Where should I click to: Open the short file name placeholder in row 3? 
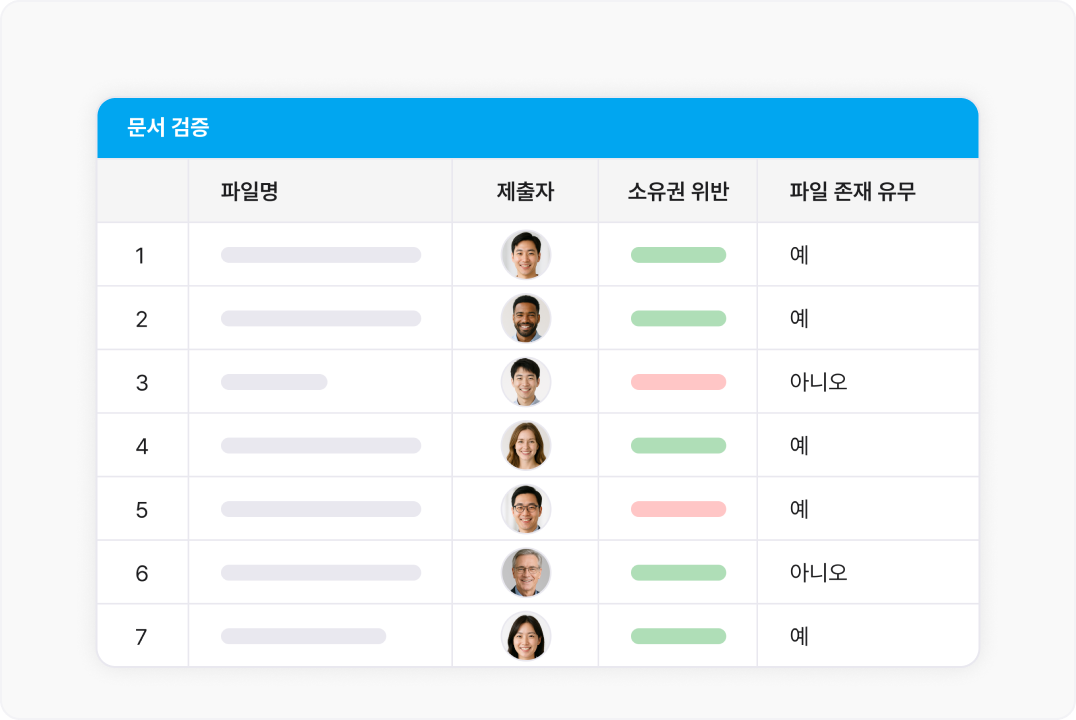pyautogui.click(x=274, y=382)
